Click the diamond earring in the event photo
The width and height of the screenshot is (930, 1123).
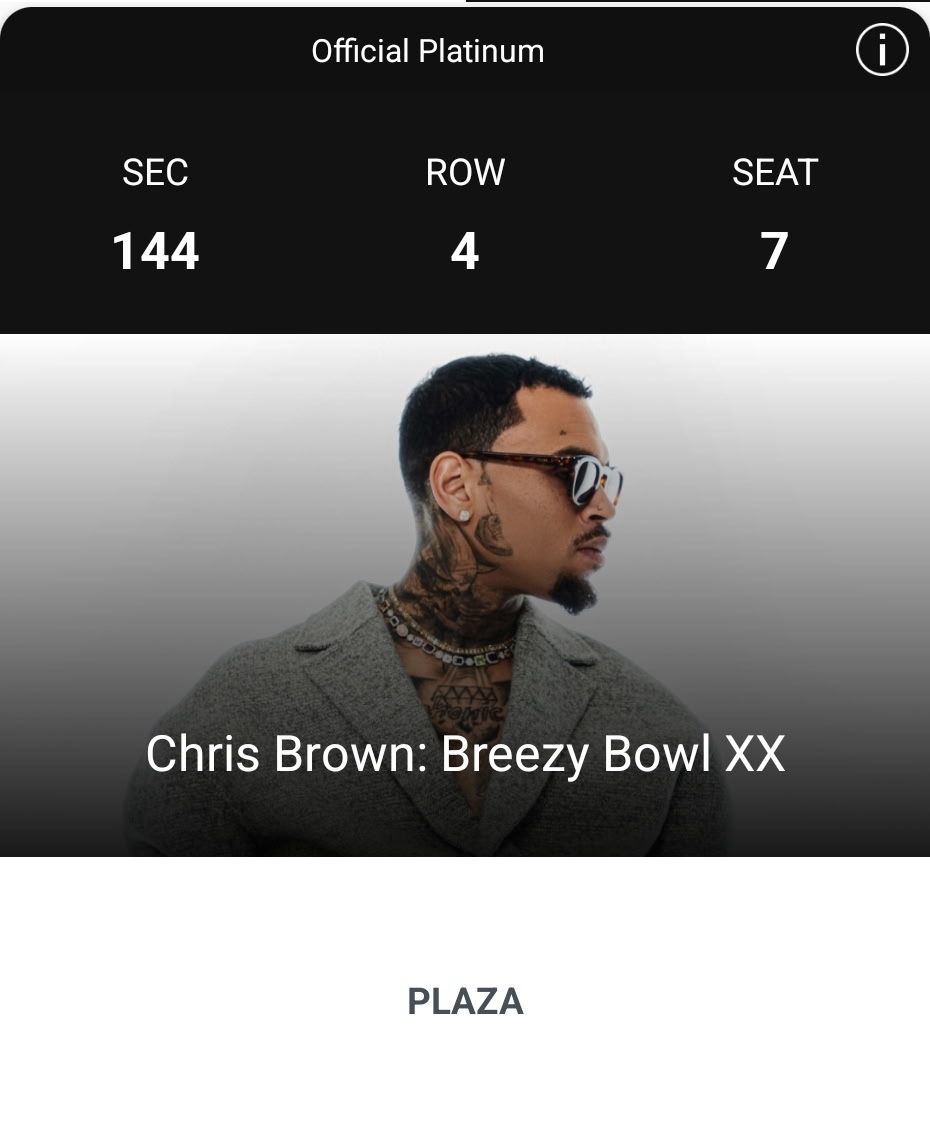click(x=464, y=512)
